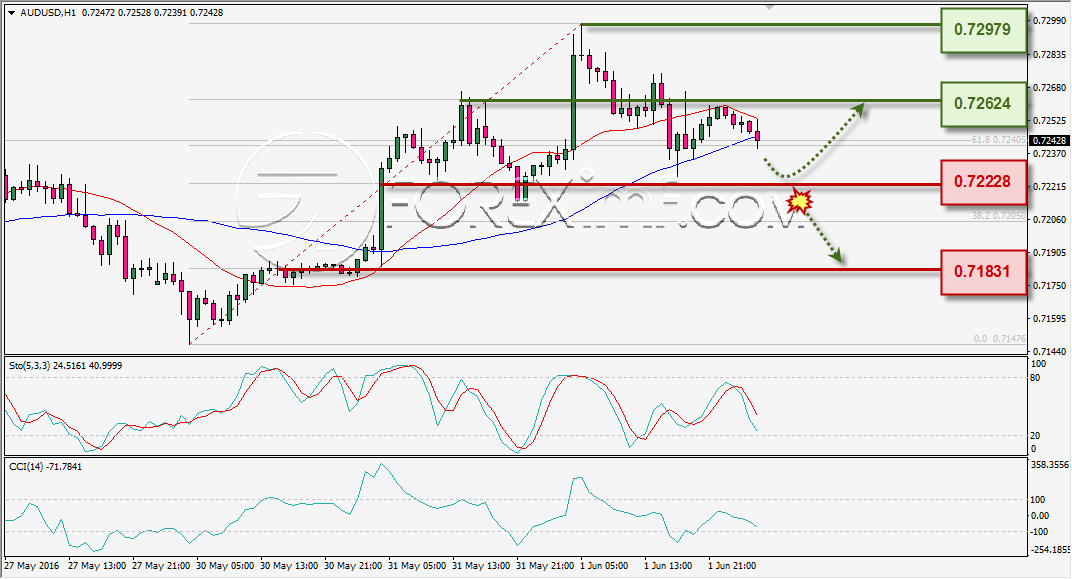The width and height of the screenshot is (1072, 579).
Task: Click the 0.71905 price axis label
Action: pos(1049,252)
